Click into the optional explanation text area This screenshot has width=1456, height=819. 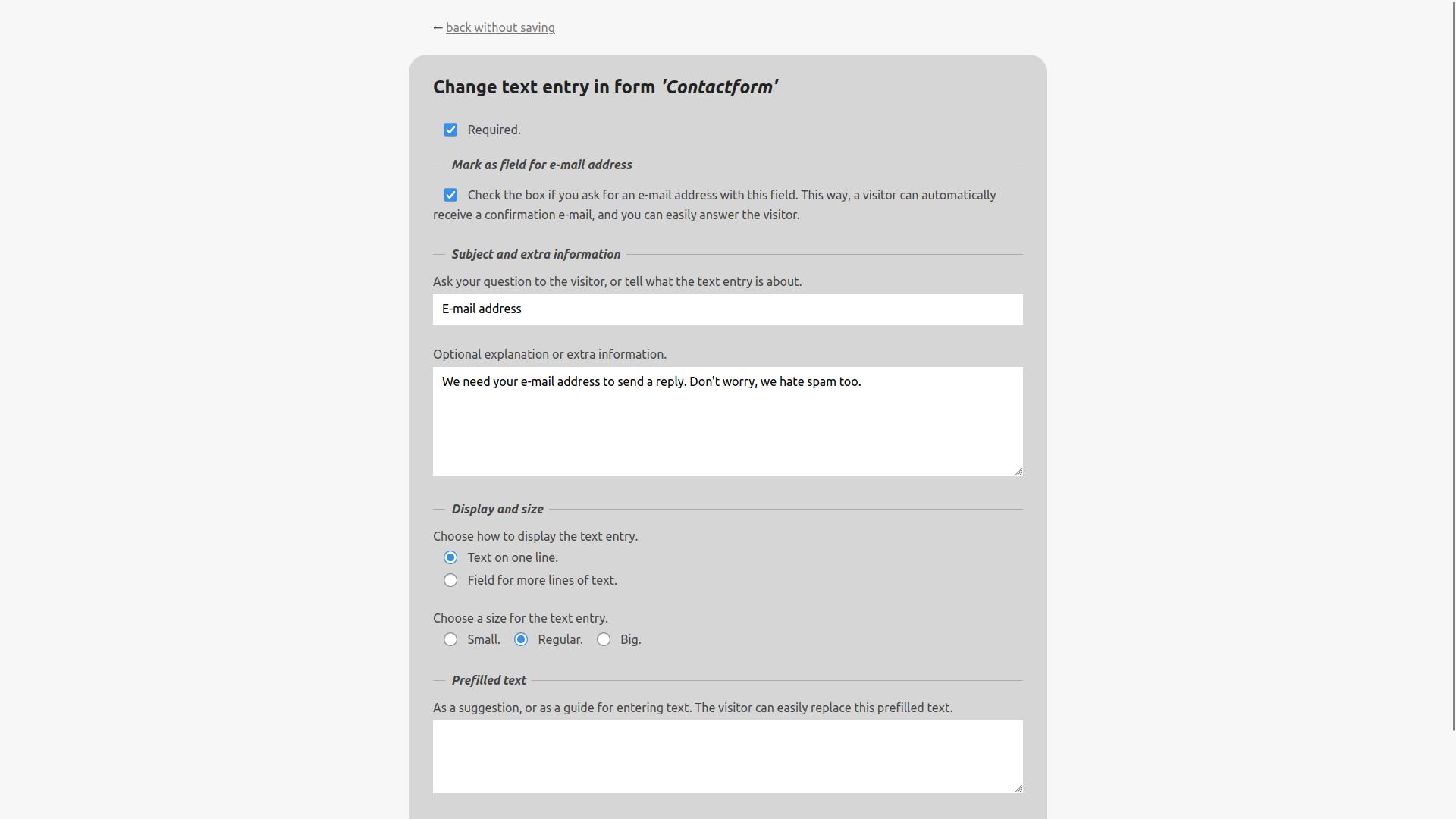pyautogui.click(x=727, y=422)
